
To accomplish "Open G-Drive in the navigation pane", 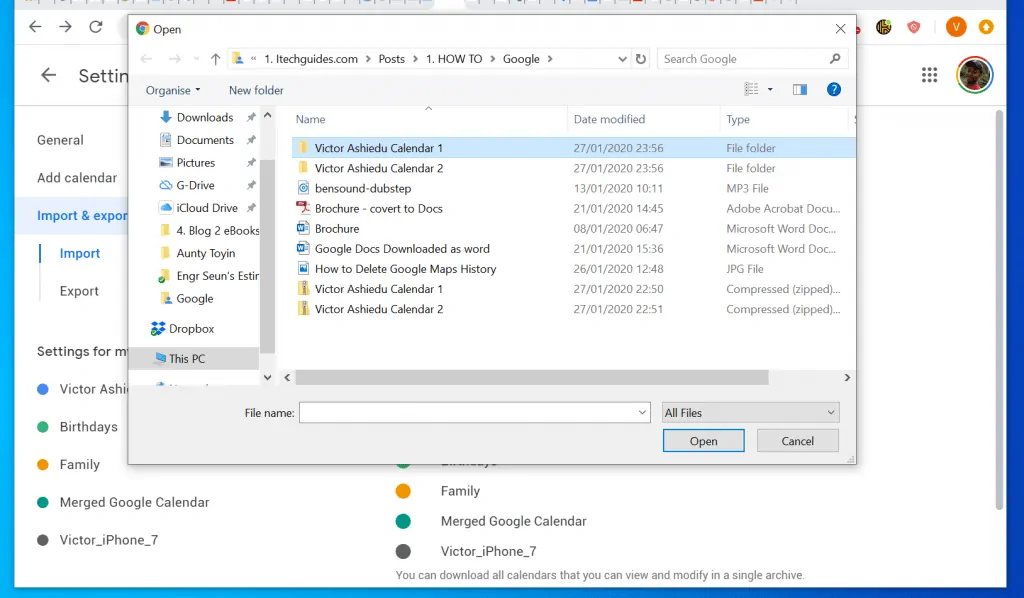I will (x=195, y=185).
